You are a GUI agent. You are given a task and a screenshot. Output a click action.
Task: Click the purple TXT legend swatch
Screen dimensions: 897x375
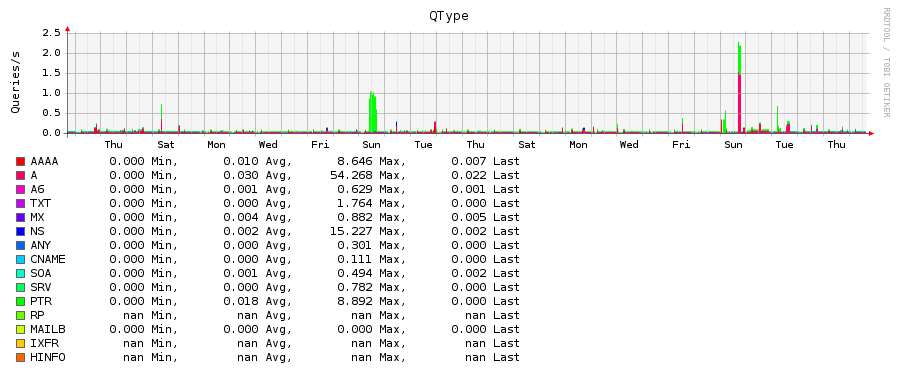[20, 204]
